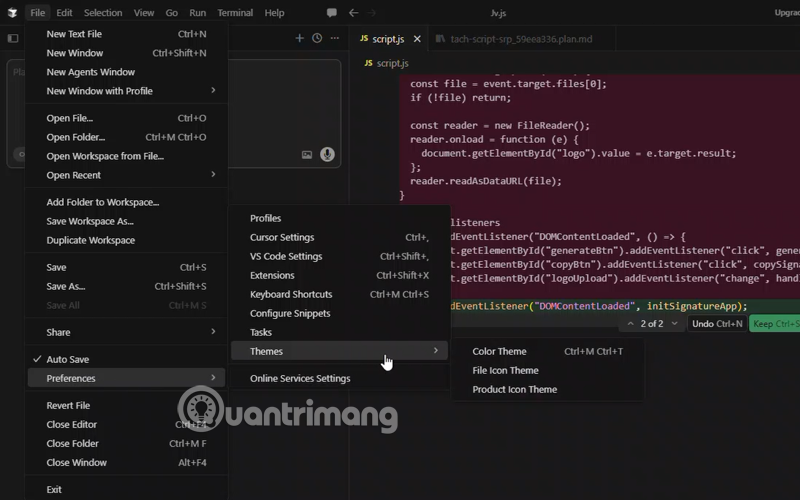Open the Run menu
Screen dimensions: 800x500
pos(197,13)
